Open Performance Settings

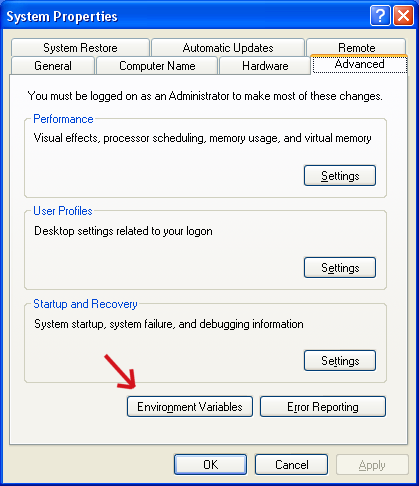click(x=340, y=175)
